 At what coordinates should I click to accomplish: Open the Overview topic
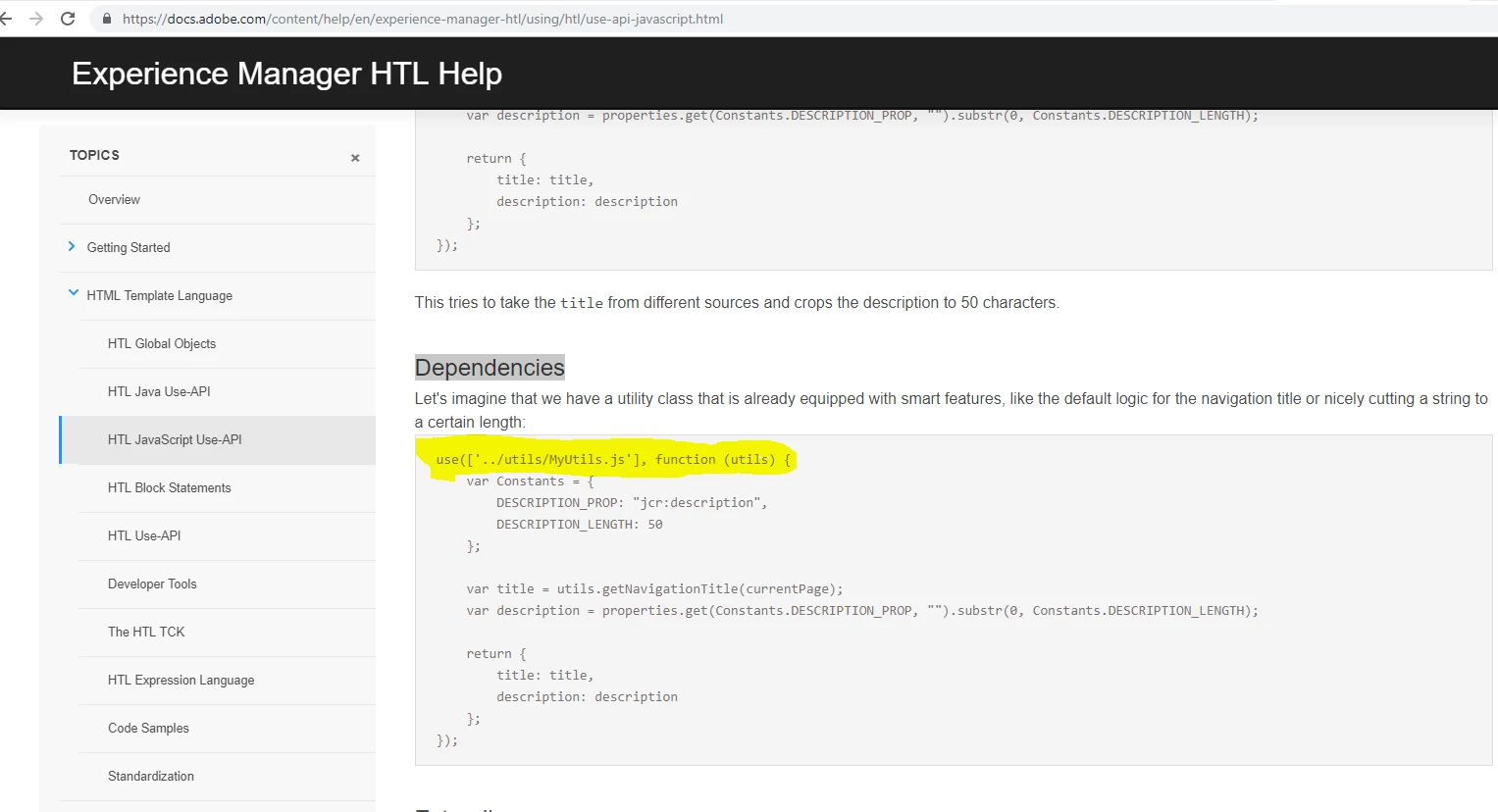(x=114, y=200)
